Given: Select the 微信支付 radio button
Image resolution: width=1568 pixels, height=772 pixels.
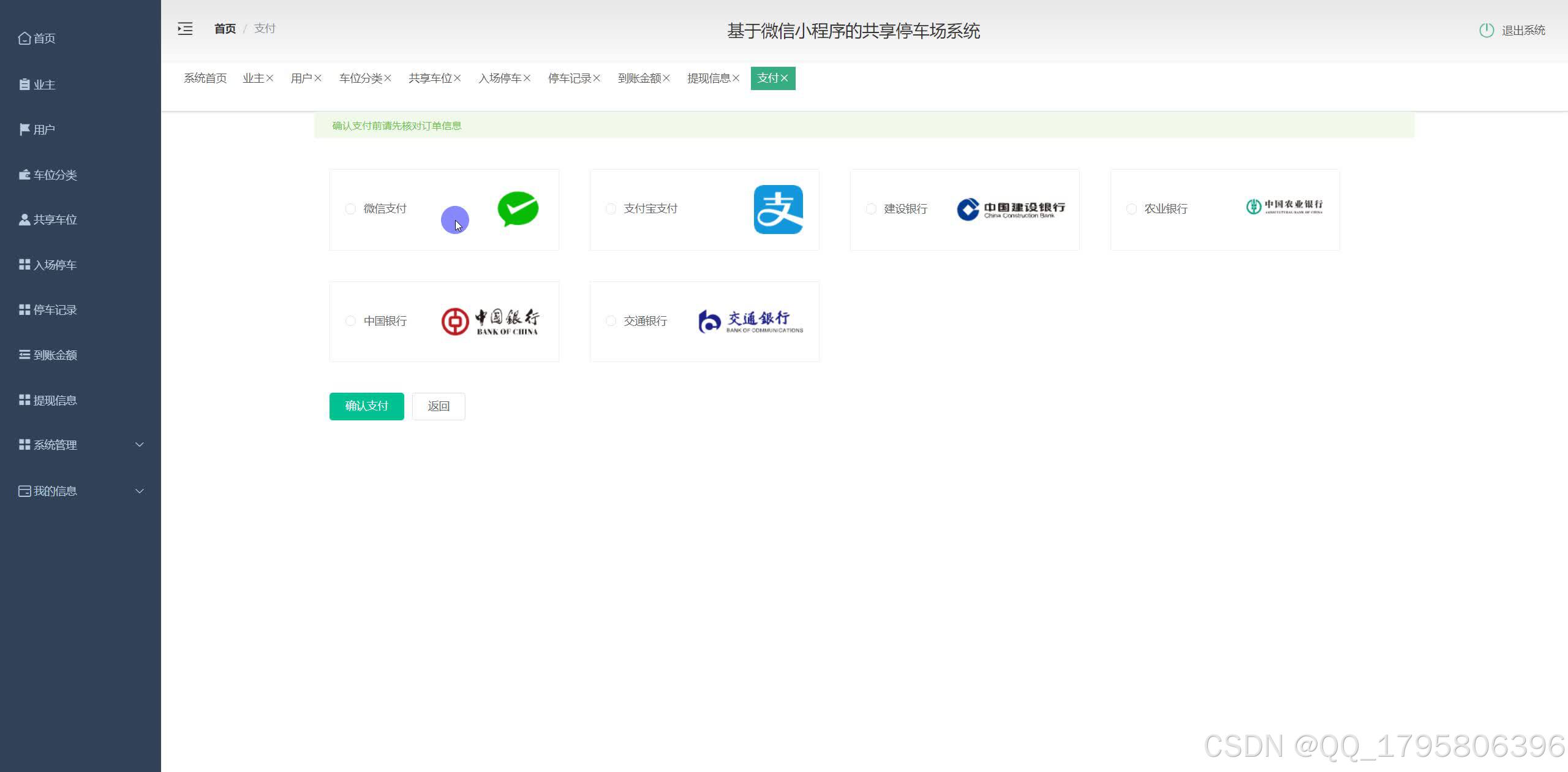Looking at the screenshot, I should pyautogui.click(x=350, y=209).
